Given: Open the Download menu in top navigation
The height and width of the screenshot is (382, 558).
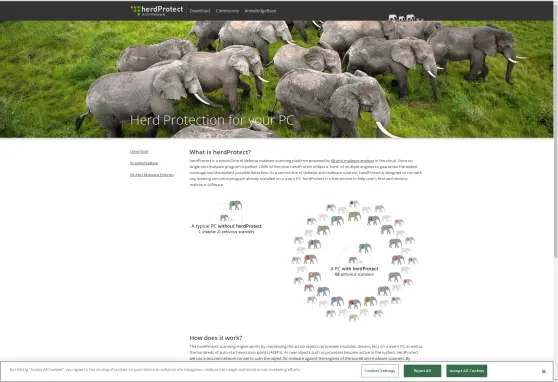Looking at the screenshot, I should point(200,11).
